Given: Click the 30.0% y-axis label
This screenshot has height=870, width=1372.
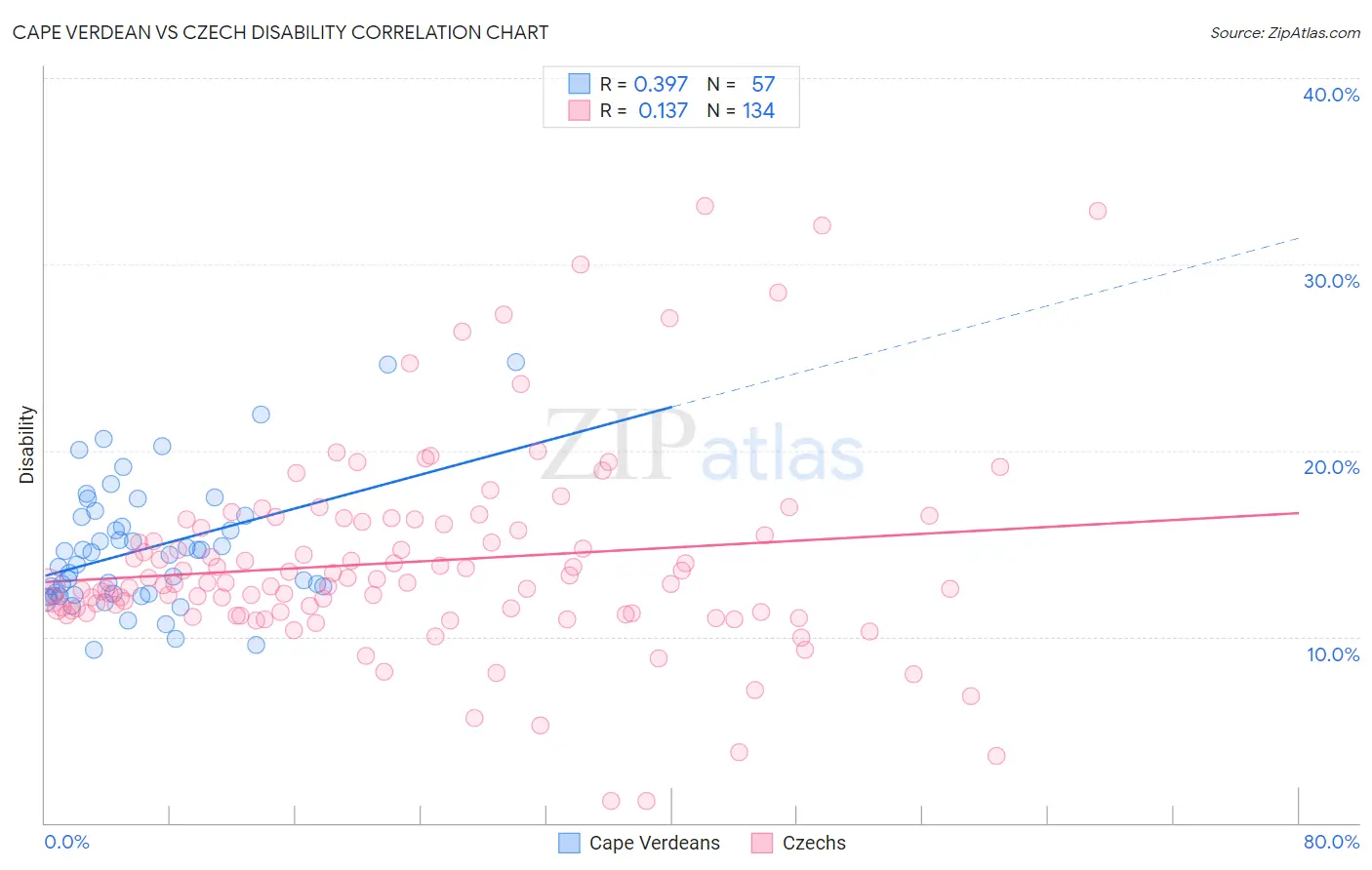Looking at the screenshot, I should 1331,281.
